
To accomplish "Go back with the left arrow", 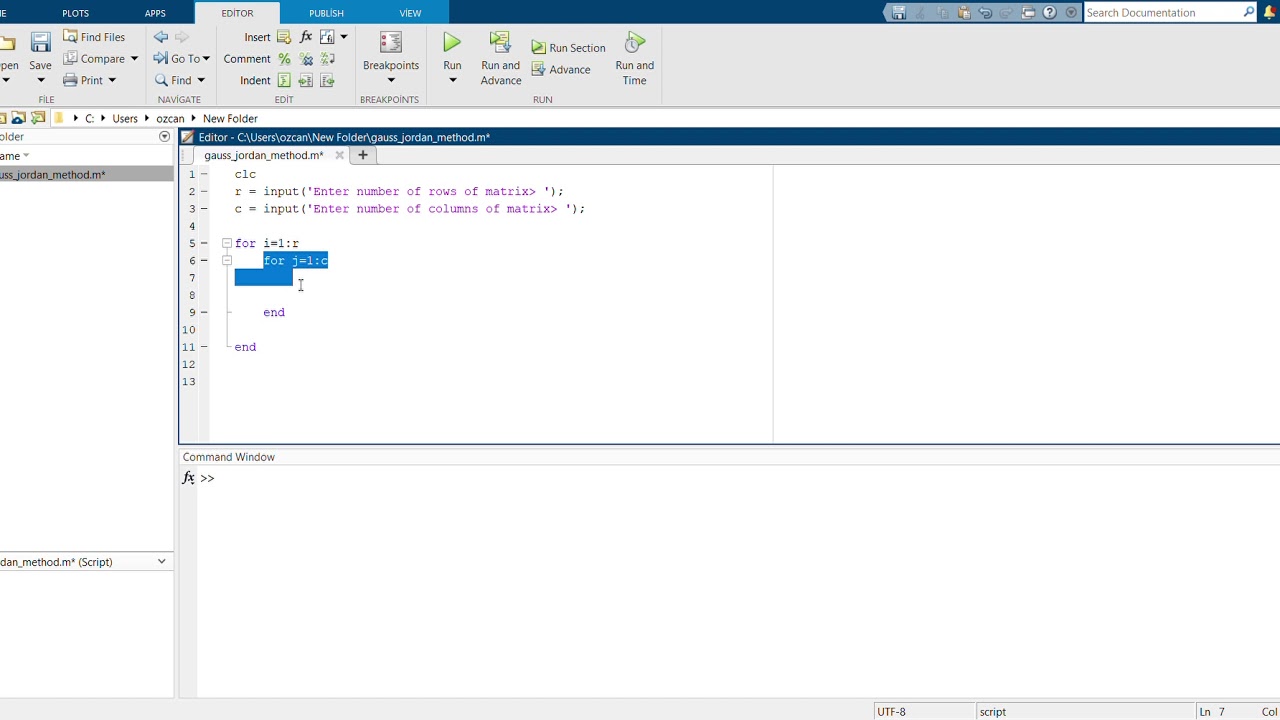I will pos(161,37).
